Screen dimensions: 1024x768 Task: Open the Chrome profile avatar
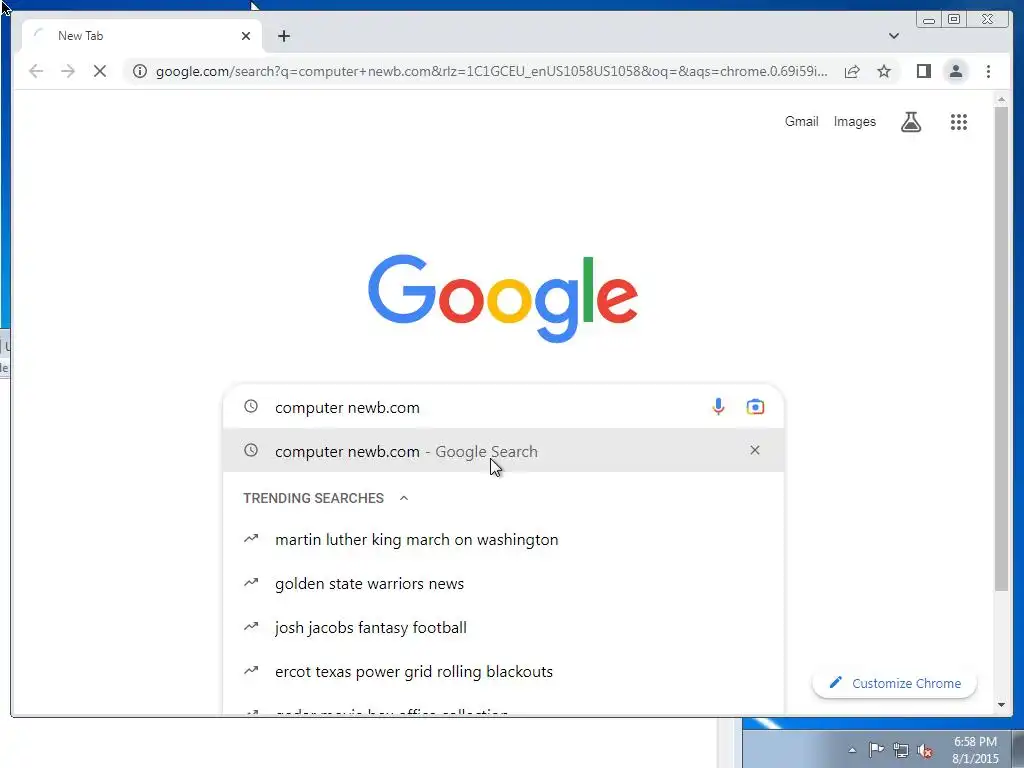pyautogui.click(x=955, y=71)
